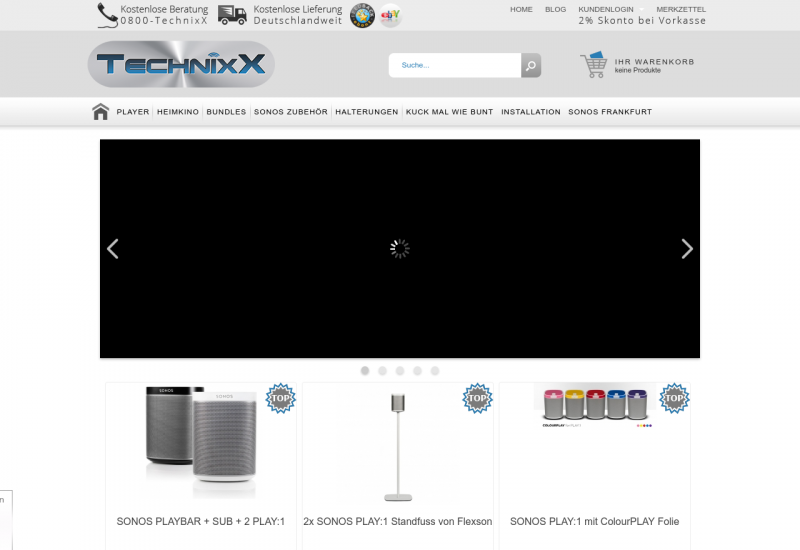The image size is (800, 550).
Task: Click the TechnixX logo
Action: tap(181, 65)
